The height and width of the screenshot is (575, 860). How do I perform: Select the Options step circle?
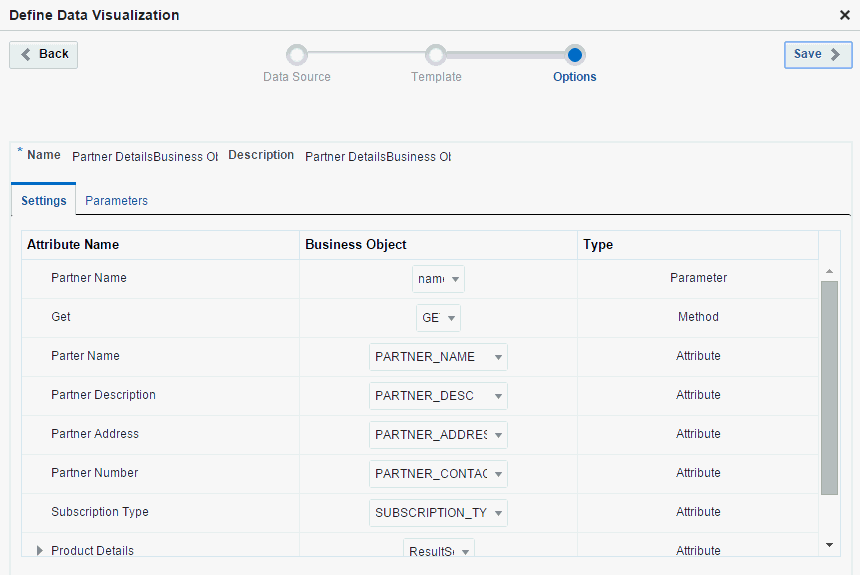pos(575,55)
